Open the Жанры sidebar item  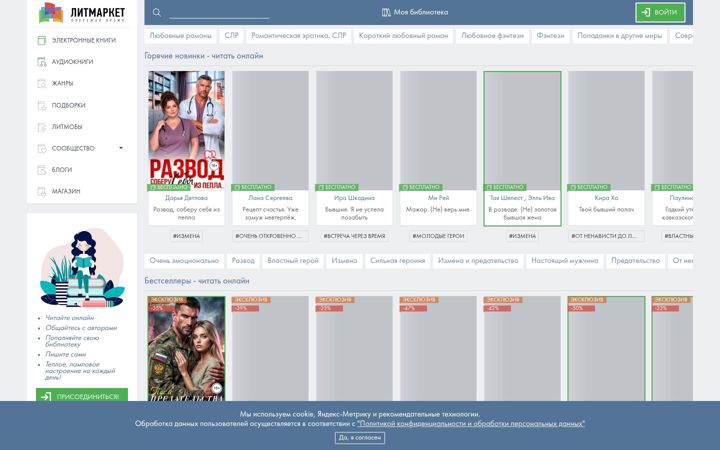coord(62,83)
